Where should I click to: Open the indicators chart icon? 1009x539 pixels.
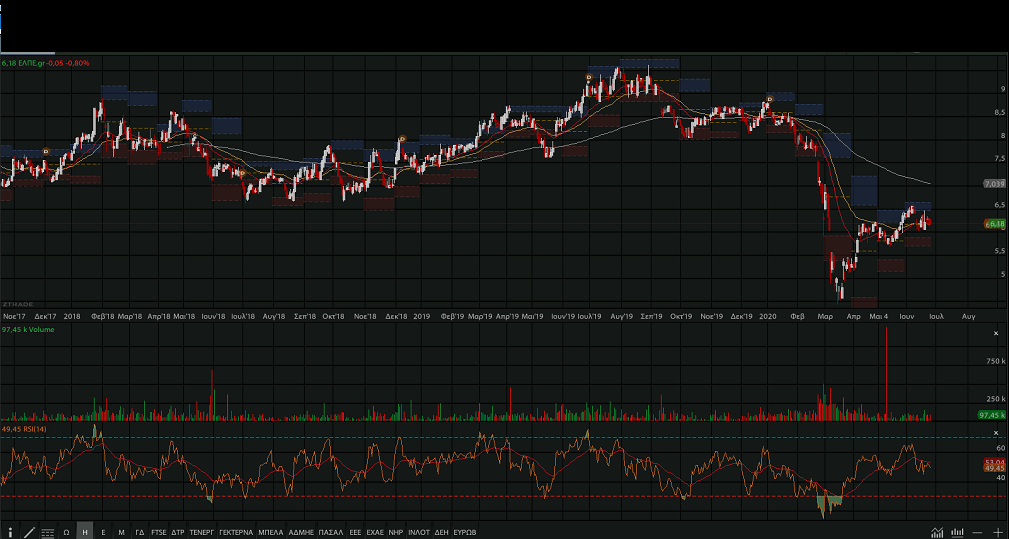[937, 532]
